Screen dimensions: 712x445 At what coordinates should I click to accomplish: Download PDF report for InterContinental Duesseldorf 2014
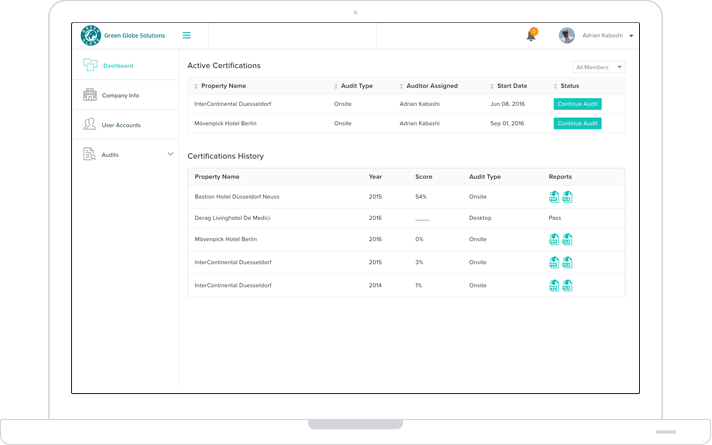[x=554, y=285]
